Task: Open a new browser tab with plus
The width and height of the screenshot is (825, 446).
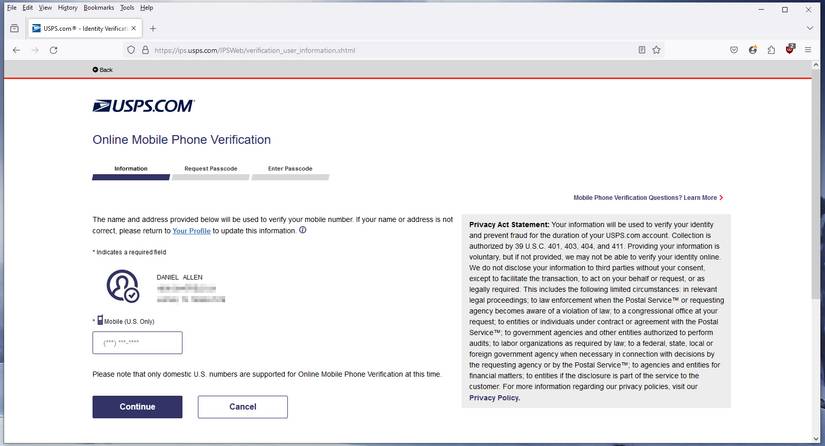Action: pyautogui.click(x=153, y=28)
